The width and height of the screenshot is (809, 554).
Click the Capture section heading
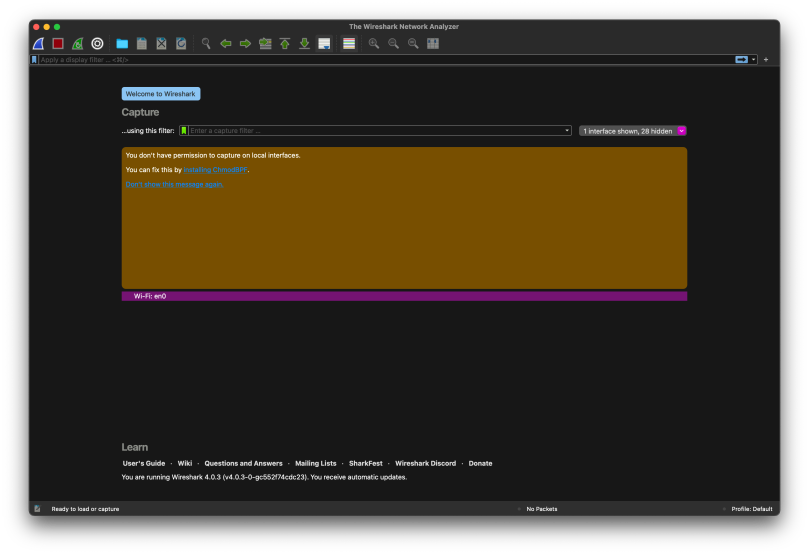click(x=140, y=112)
